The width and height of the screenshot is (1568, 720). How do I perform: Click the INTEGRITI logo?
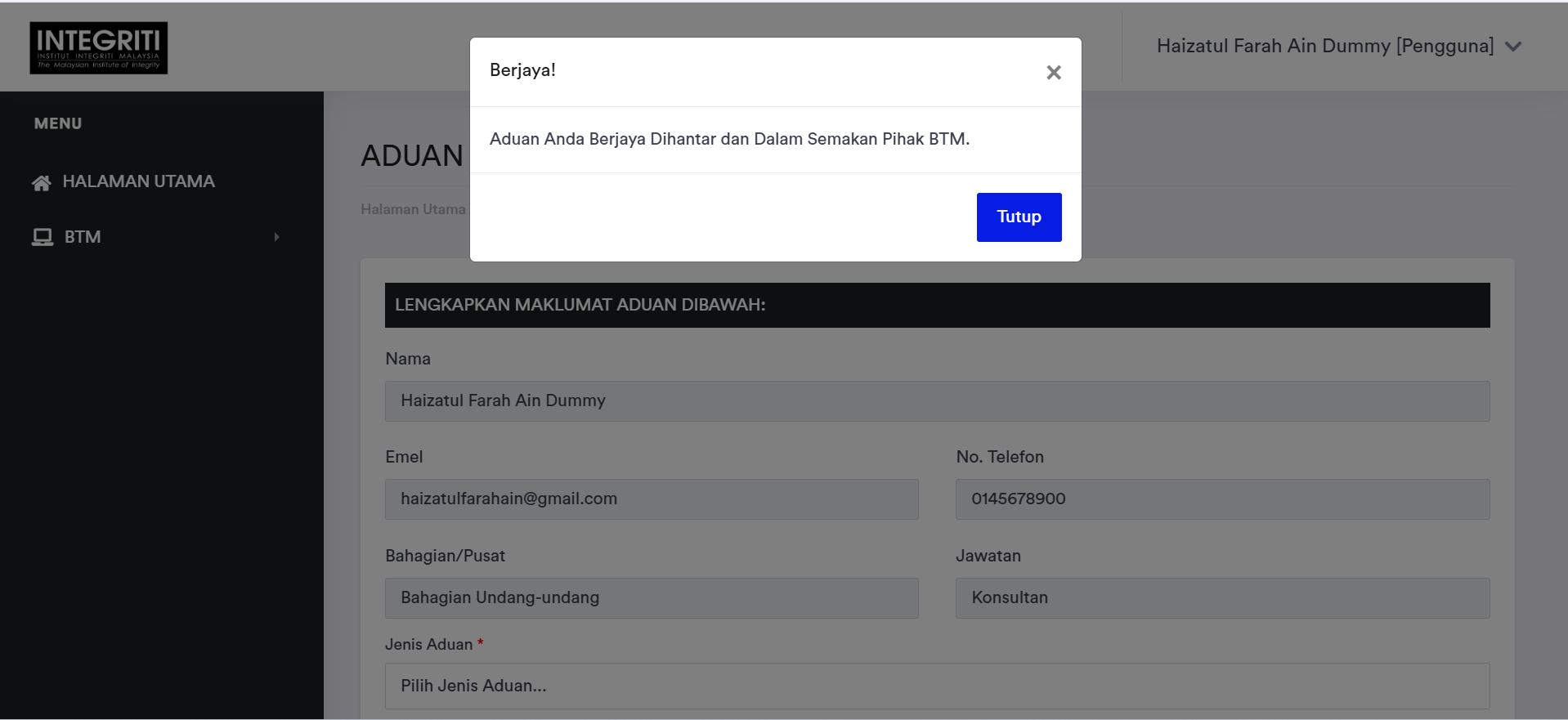click(99, 48)
